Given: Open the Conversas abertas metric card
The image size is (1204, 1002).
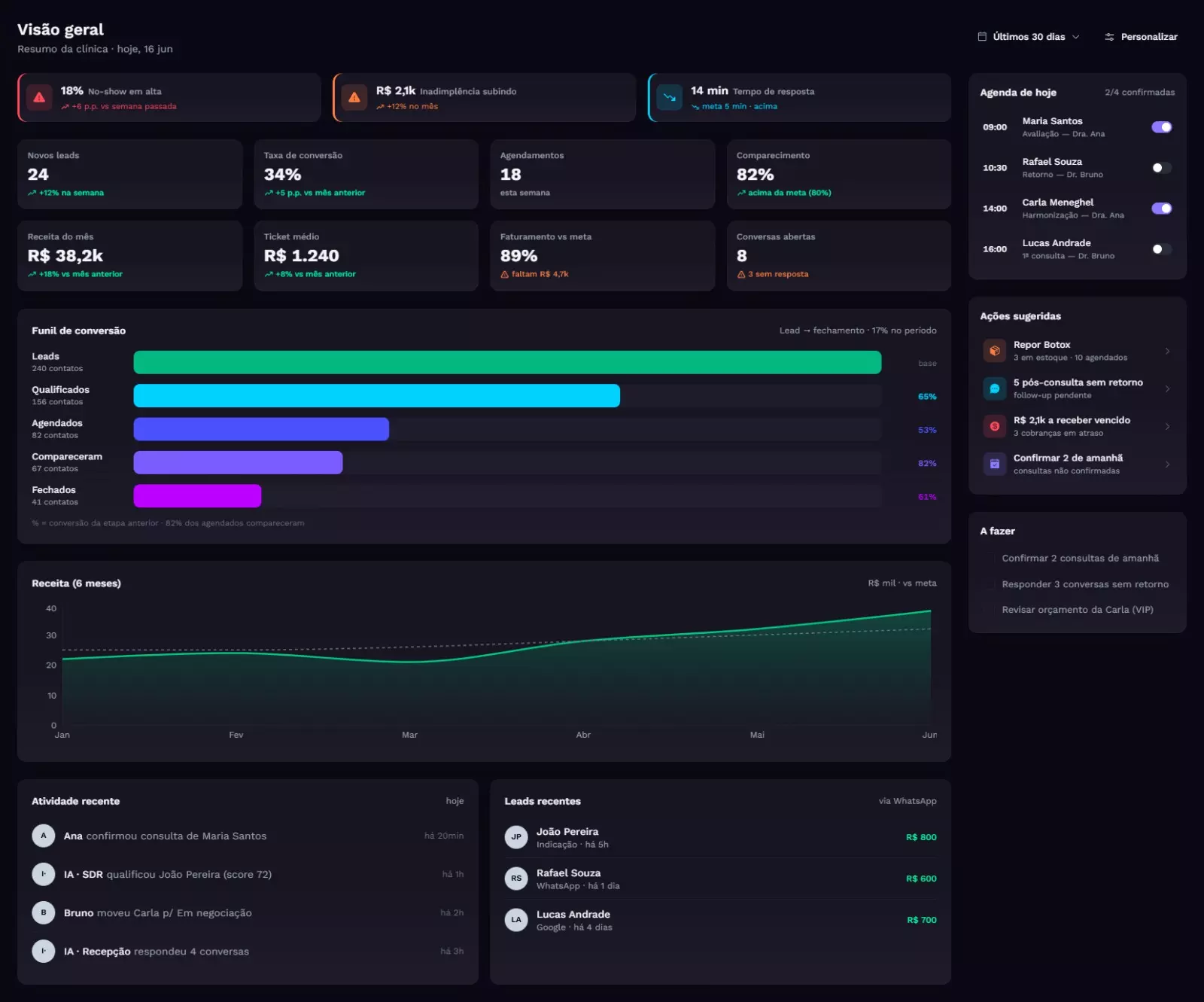Looking at the screenshot, I should (839, 255).
